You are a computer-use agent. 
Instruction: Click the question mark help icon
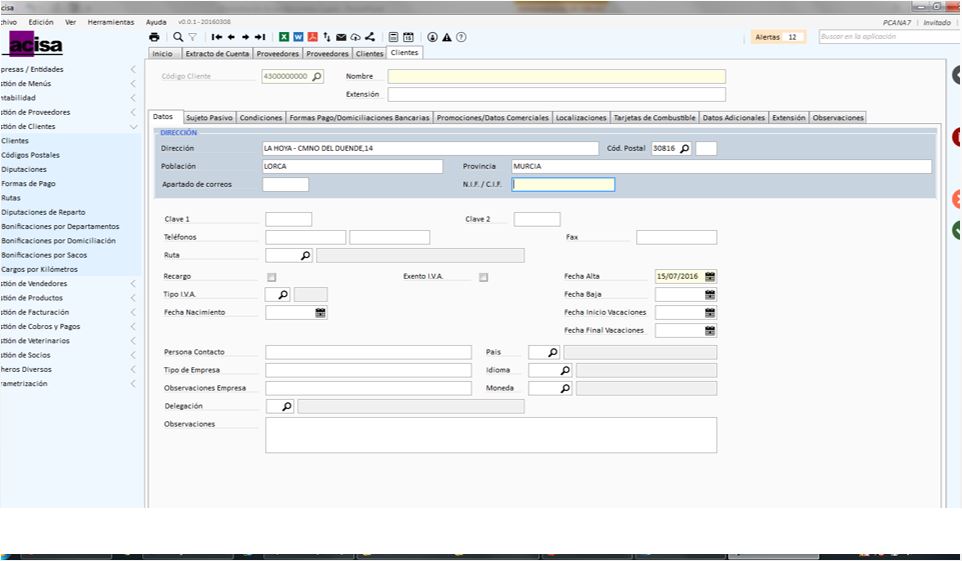click(461, 37)
